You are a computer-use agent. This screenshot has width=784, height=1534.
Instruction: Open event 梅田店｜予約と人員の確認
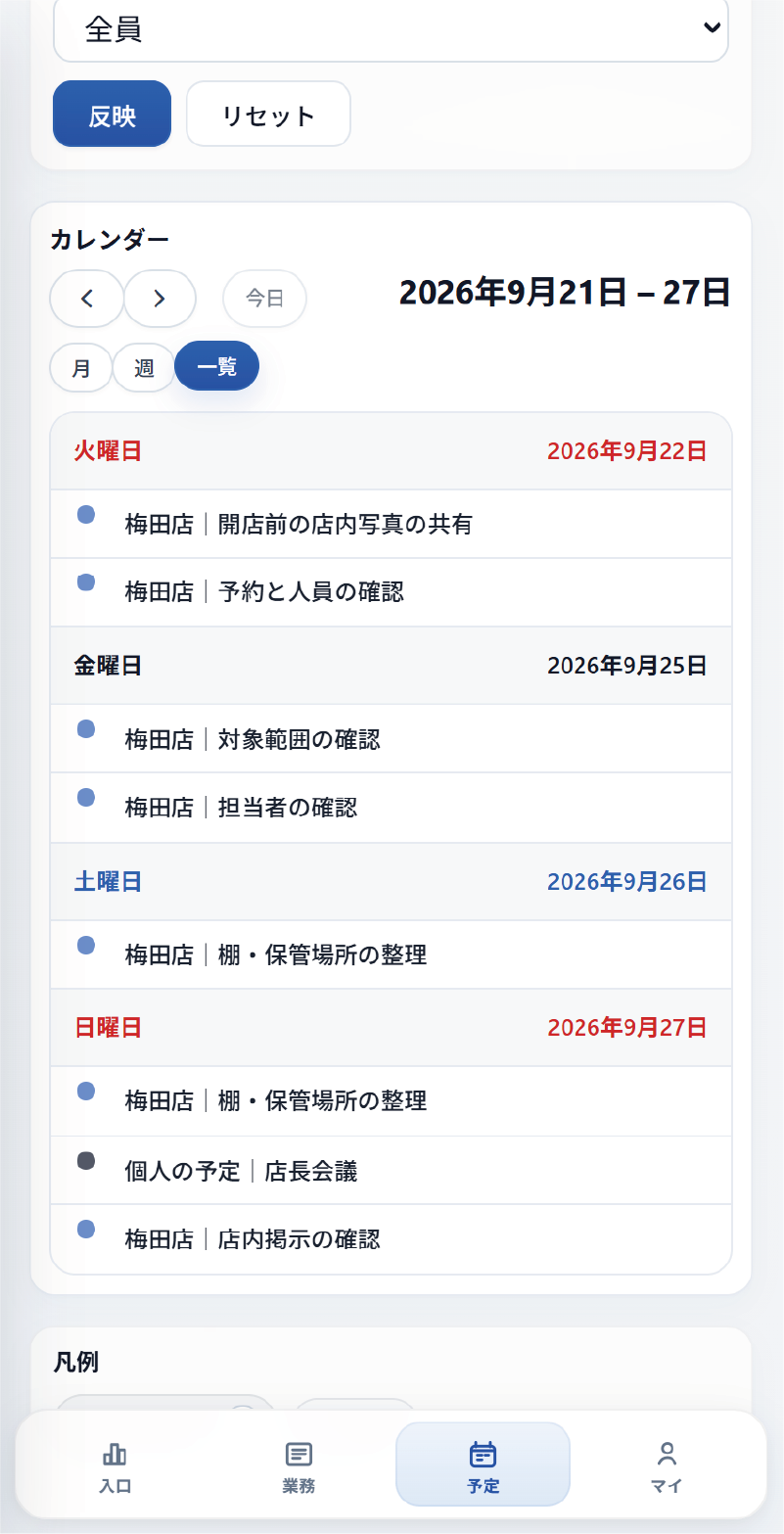(391, 592)
